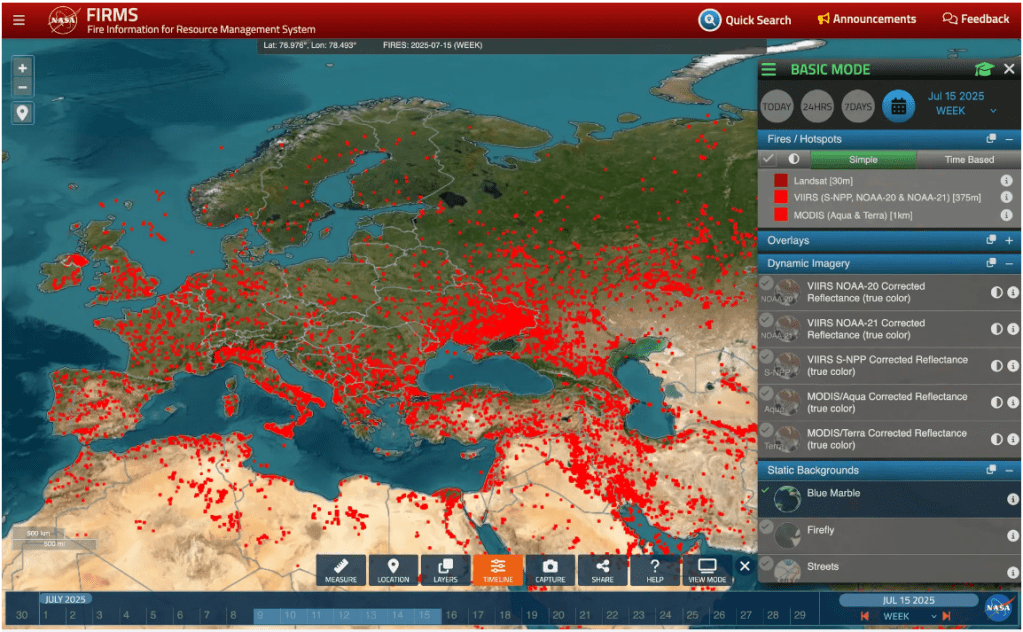The image size is (1023, 632).
Task: Open the Measure tool
Action: point(341,570)
